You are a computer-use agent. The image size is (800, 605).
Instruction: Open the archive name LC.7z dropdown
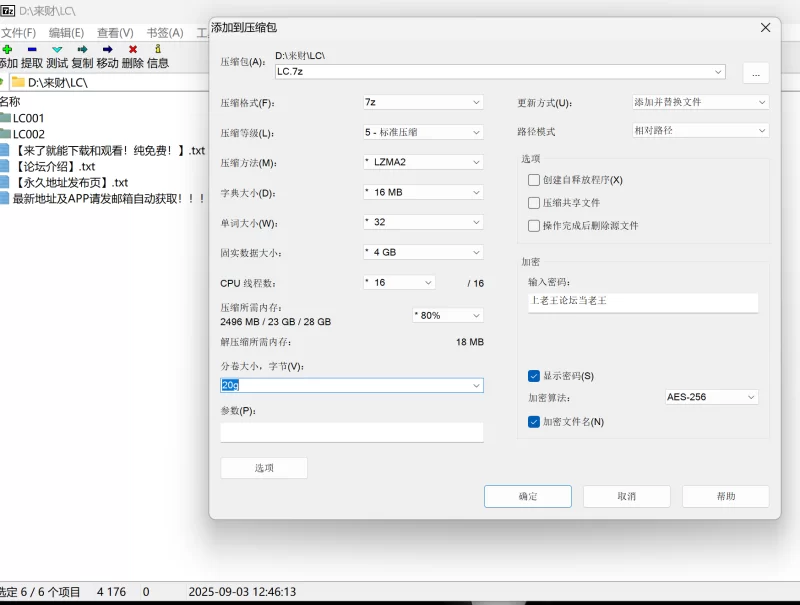click(718, 72)
